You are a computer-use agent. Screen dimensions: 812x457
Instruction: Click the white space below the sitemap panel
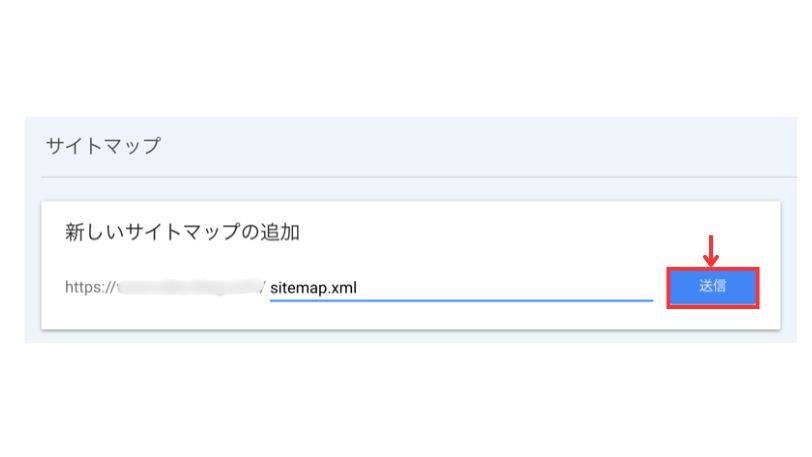[x=400, y=400]
